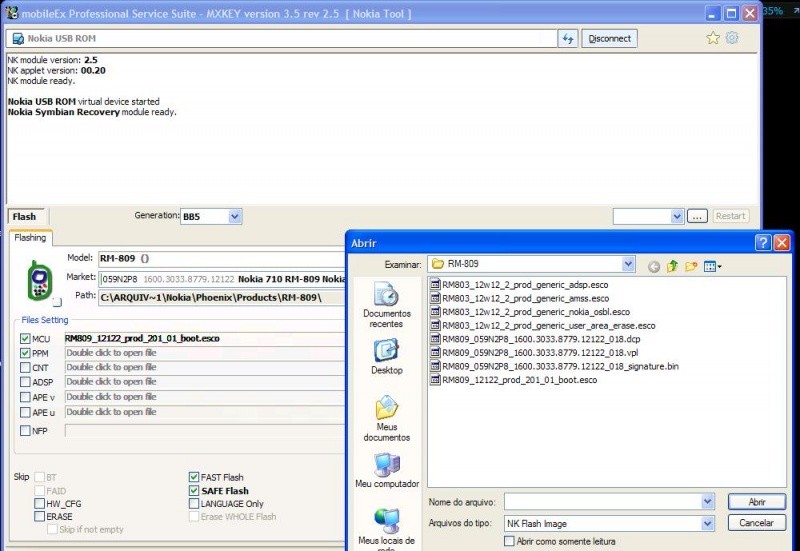Open the Generation BB5 dropdown
800x551 pixels.
tap(234, 216)
